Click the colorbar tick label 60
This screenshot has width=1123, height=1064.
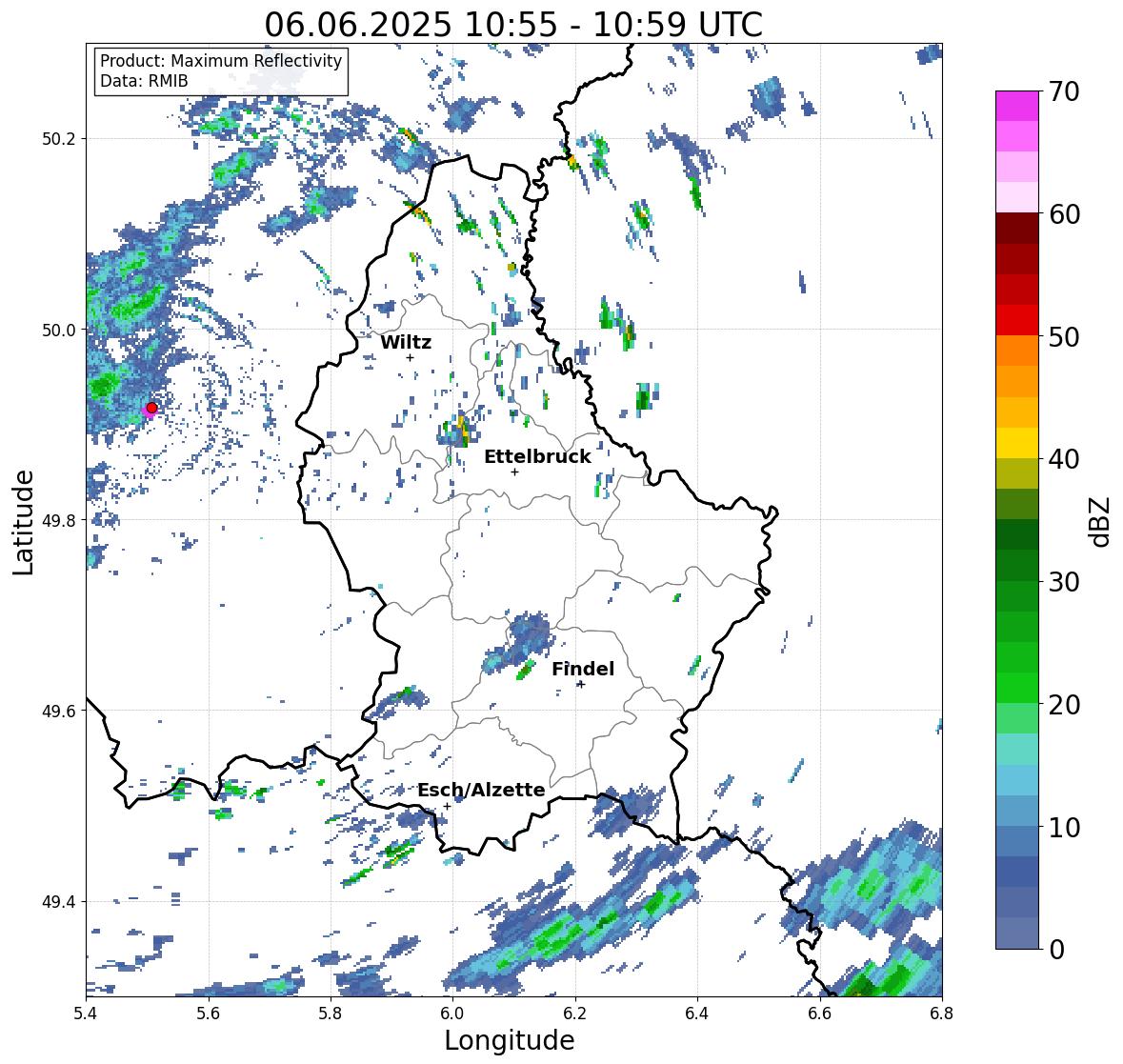click(1064, 214)
